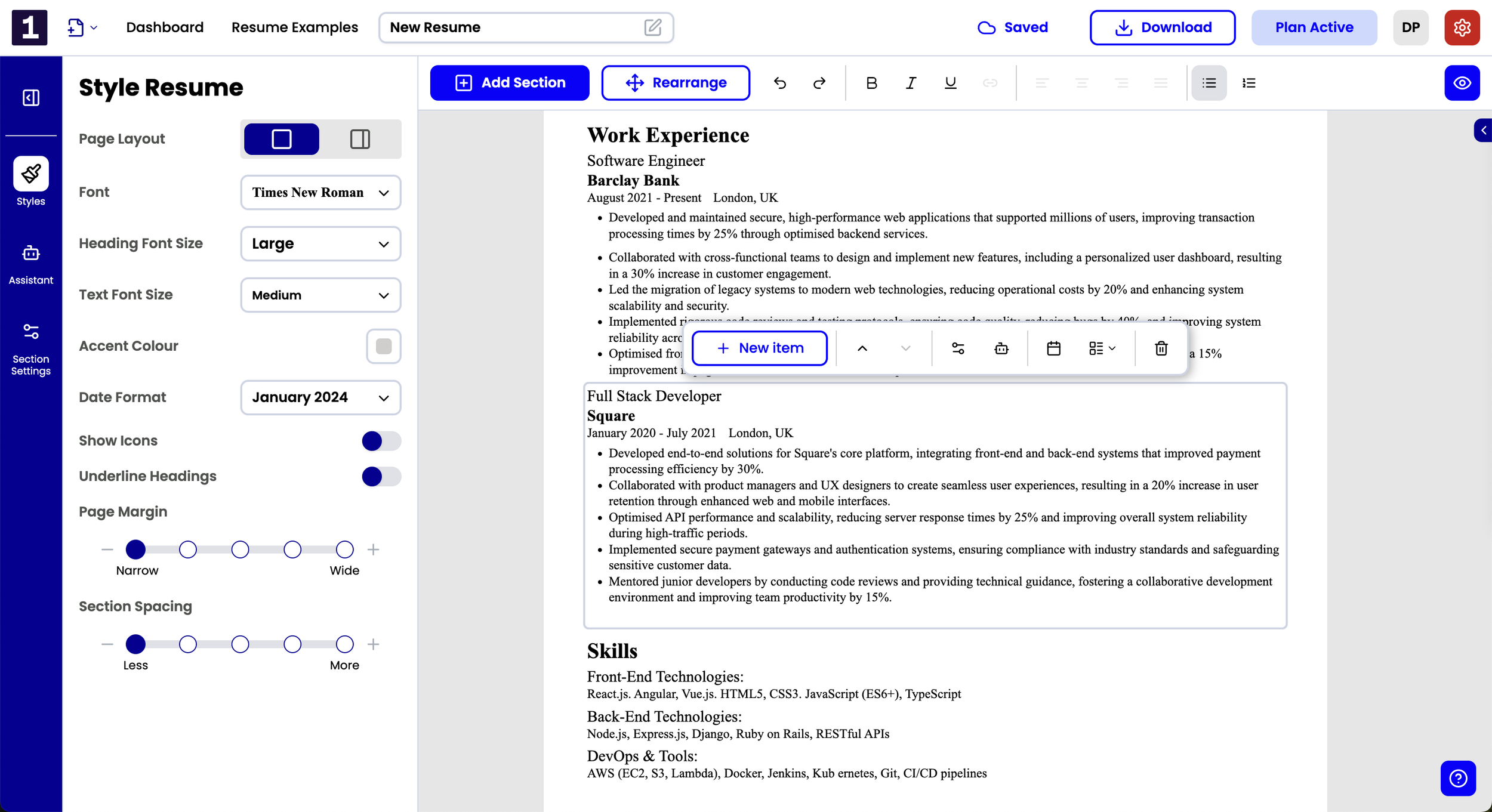1492x812 pixels.
Task: Toggle numbered list
Action: [1249, 83]
